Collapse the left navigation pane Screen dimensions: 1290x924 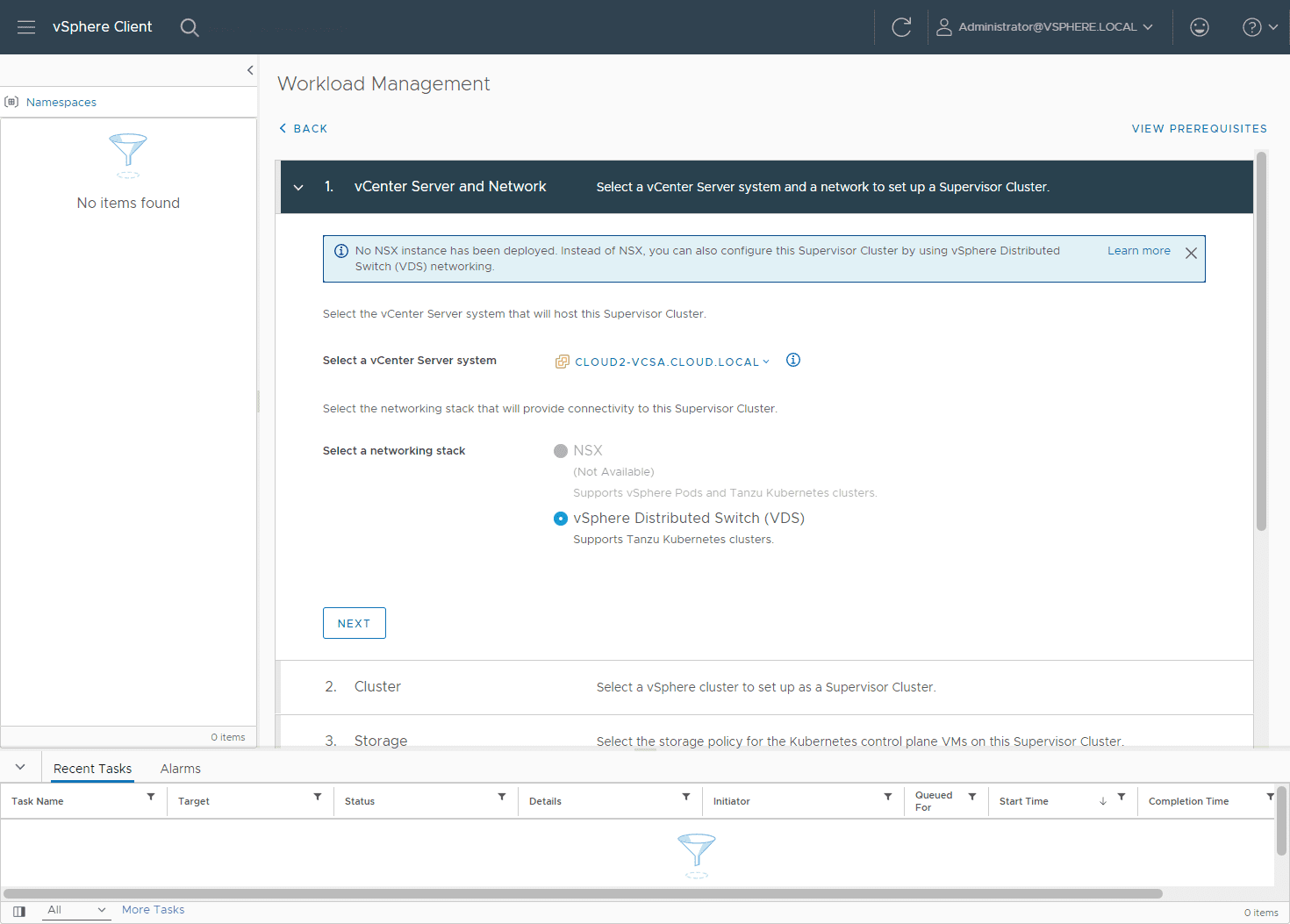point(250,70)
